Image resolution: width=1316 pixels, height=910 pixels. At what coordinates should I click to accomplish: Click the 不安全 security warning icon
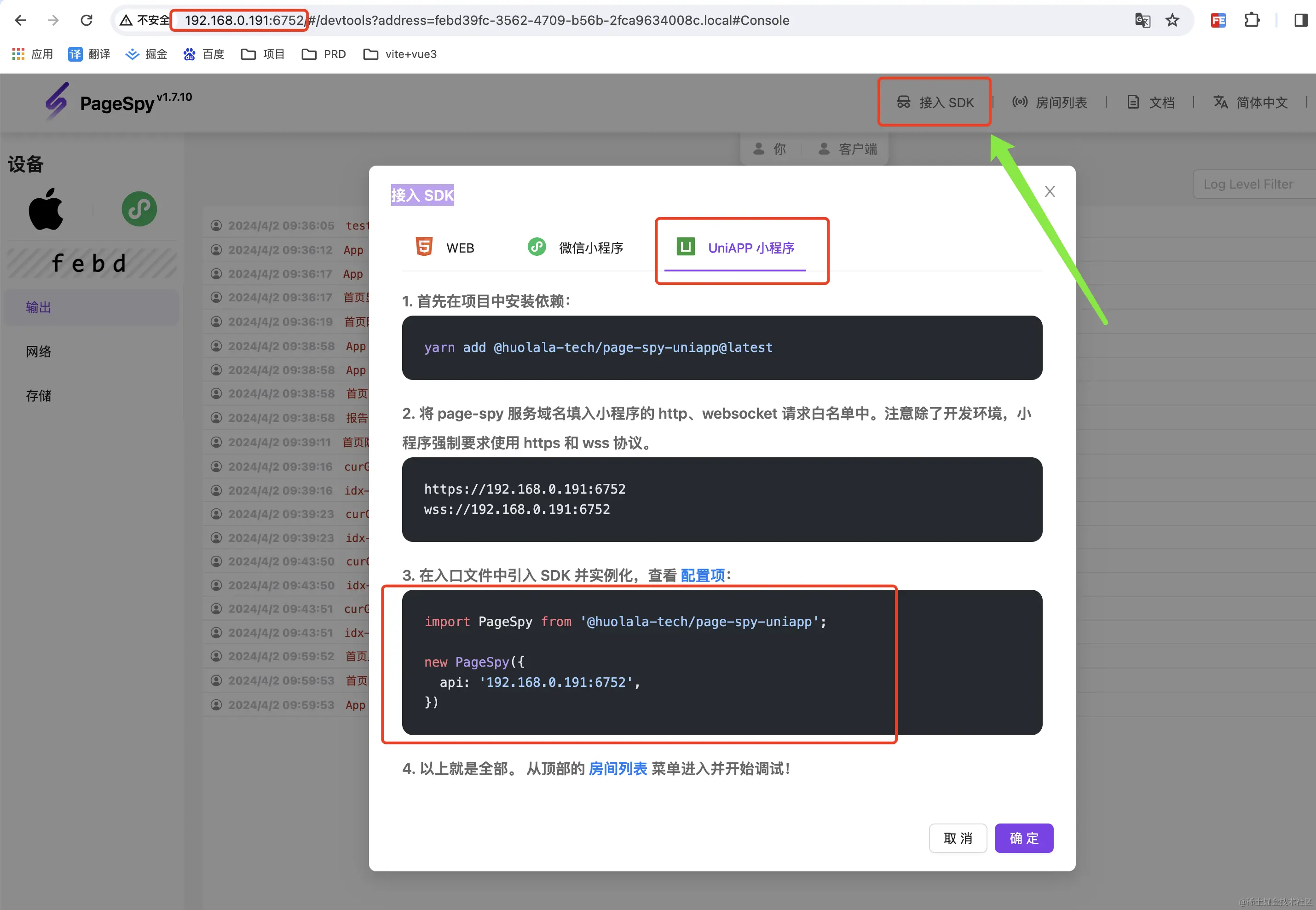[x=126, y=21]
